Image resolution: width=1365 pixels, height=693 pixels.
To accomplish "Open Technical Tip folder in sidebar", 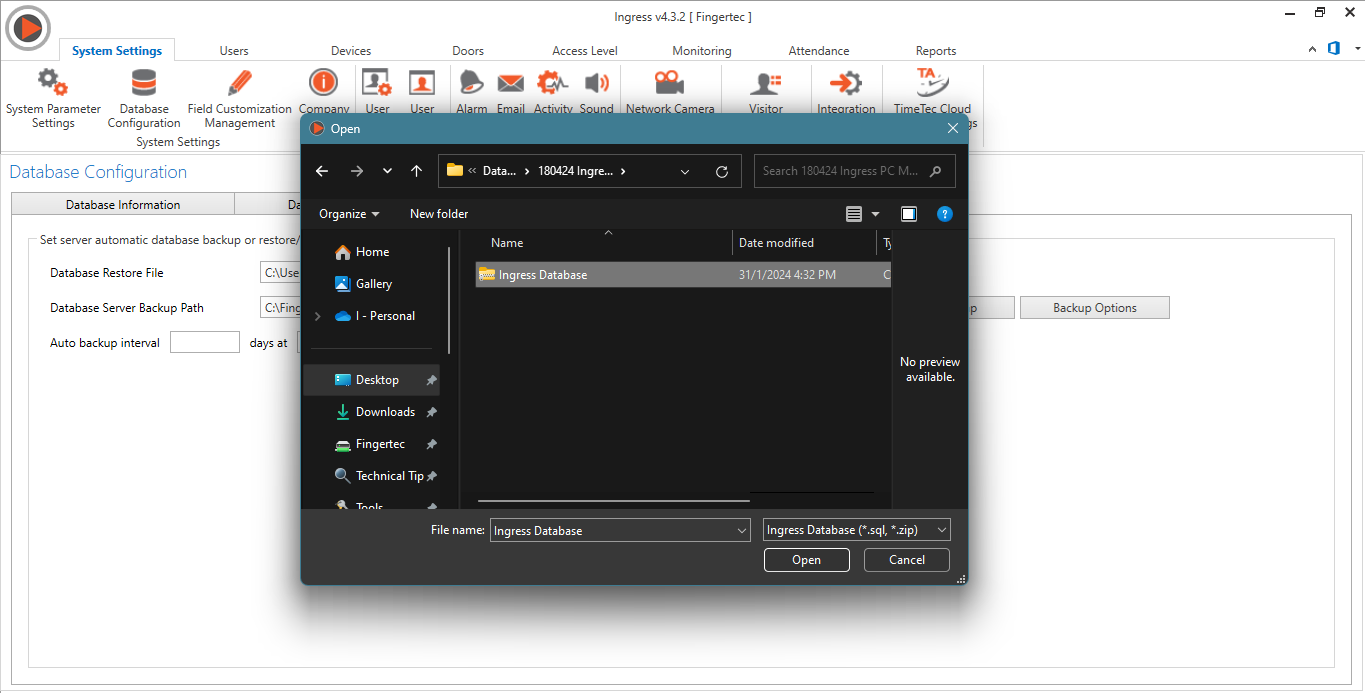I will pos(379,476).
